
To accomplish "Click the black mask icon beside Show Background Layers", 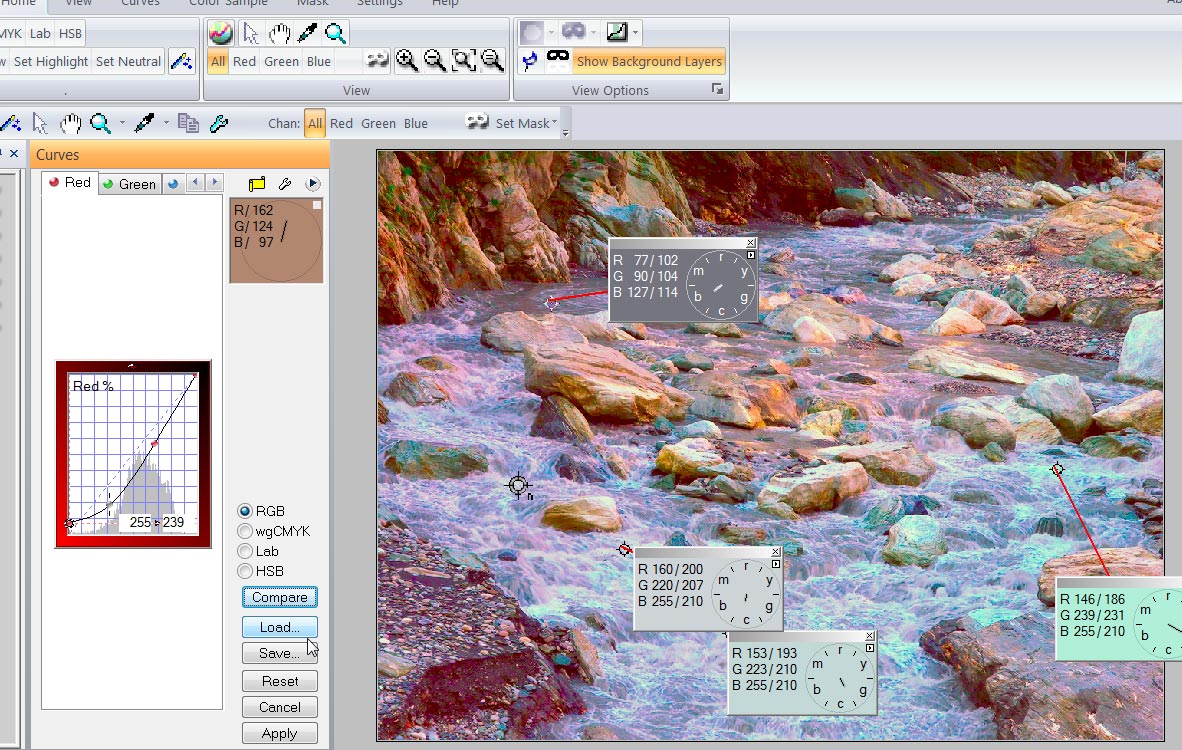I will pos(558,60).
